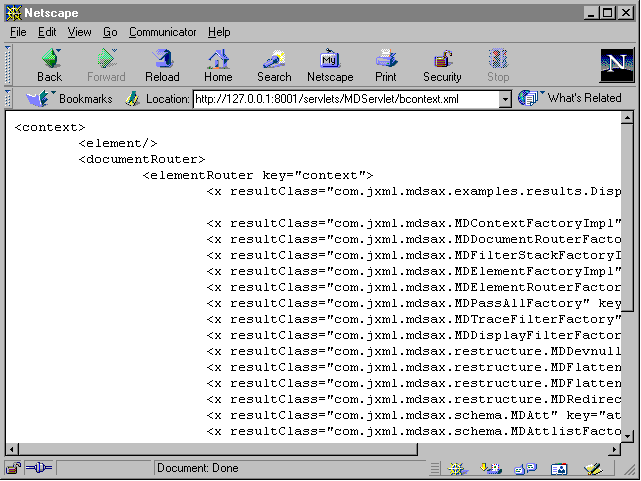Collapse the component bar grip handle
The image size is (641, 481).
tap(435, 468)
